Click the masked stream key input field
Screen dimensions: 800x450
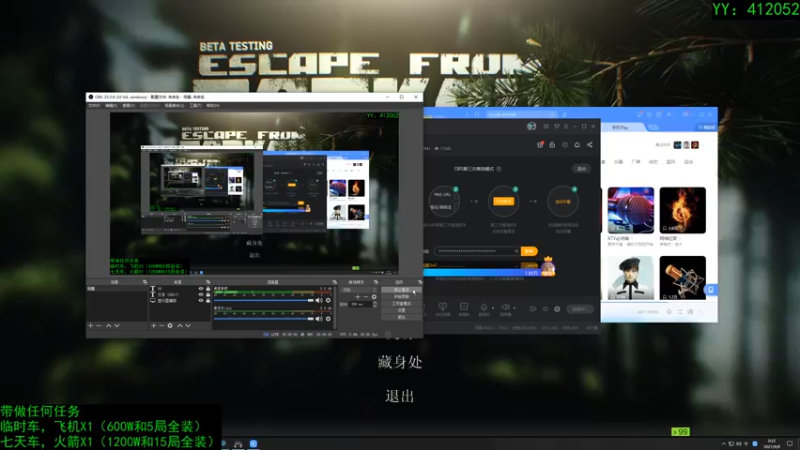click(477, 251)
